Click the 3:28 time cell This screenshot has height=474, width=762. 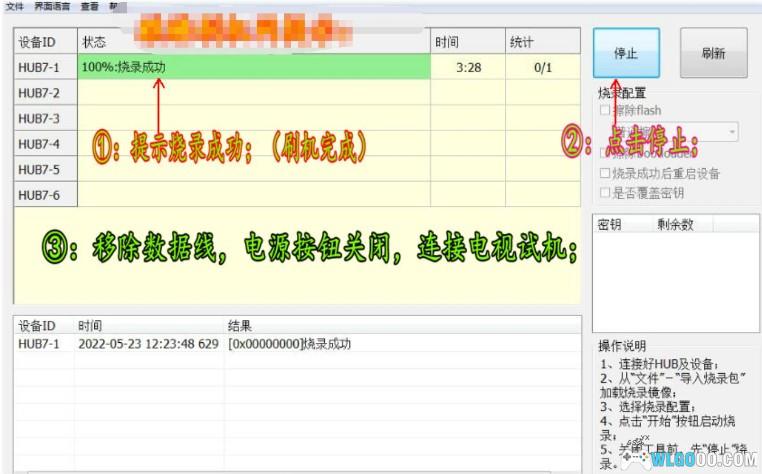pos(468,67)
